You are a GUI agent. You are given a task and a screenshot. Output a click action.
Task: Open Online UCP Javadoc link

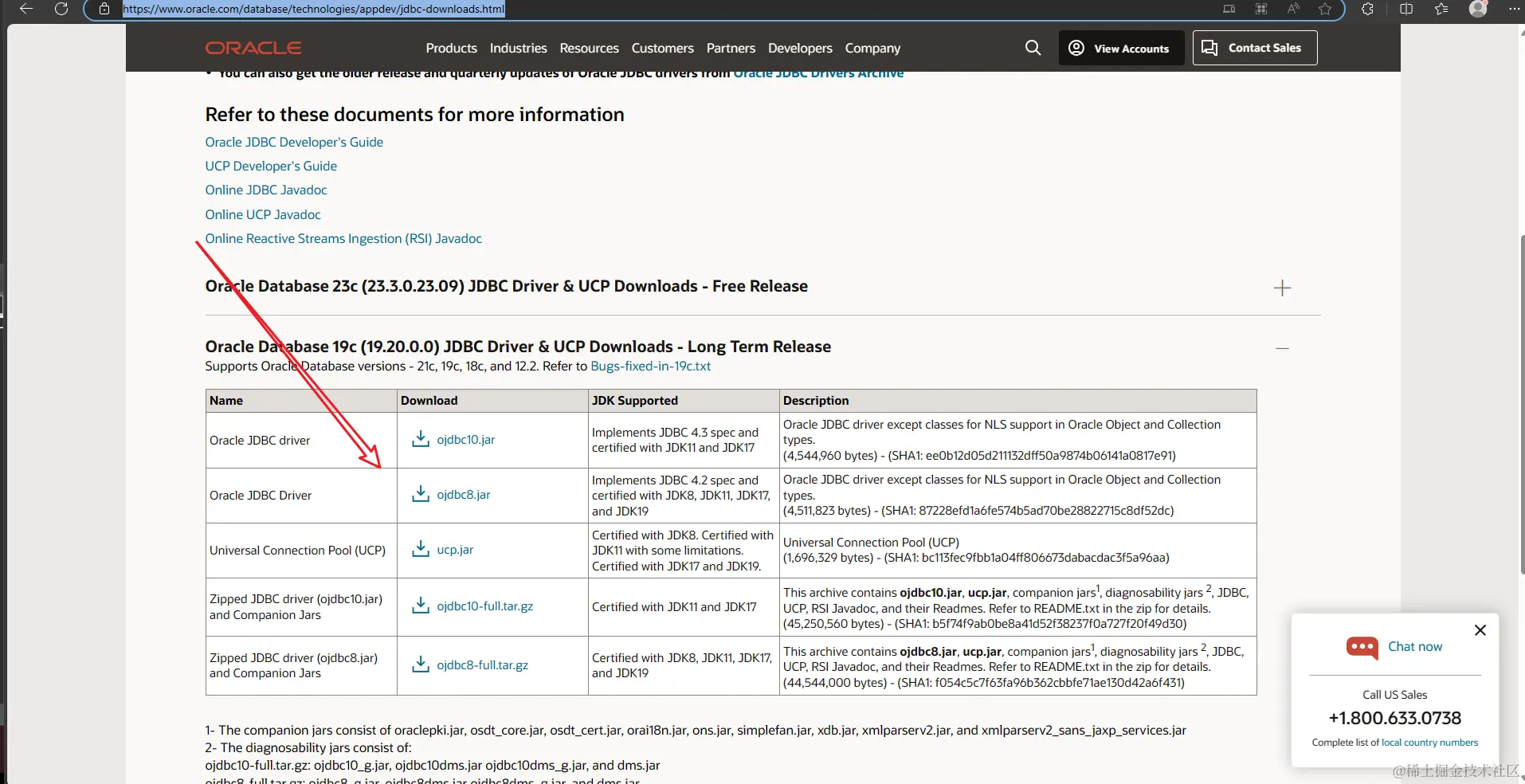tap(263, 214)
